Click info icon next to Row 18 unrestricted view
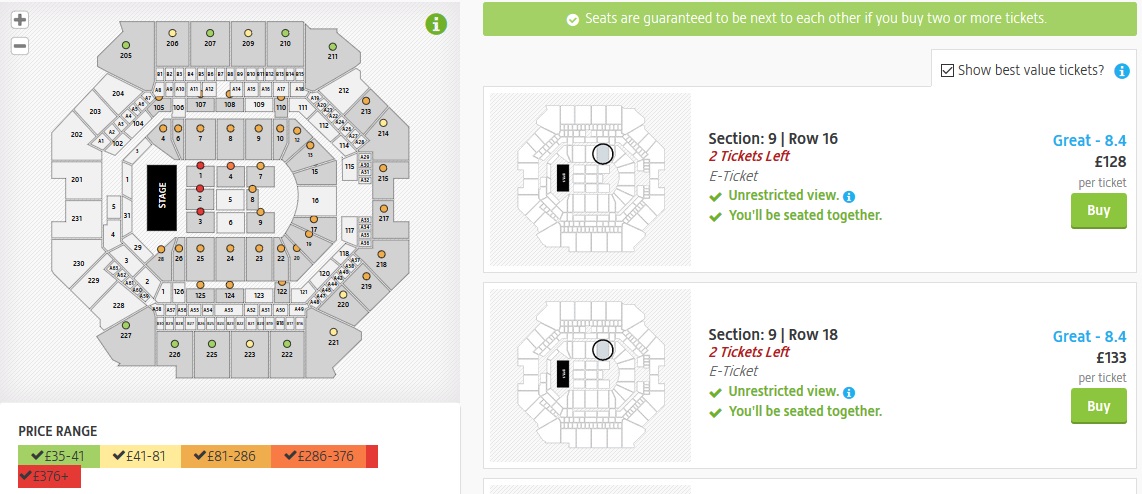The image size is (1142, 494). [x=848, y=392]
